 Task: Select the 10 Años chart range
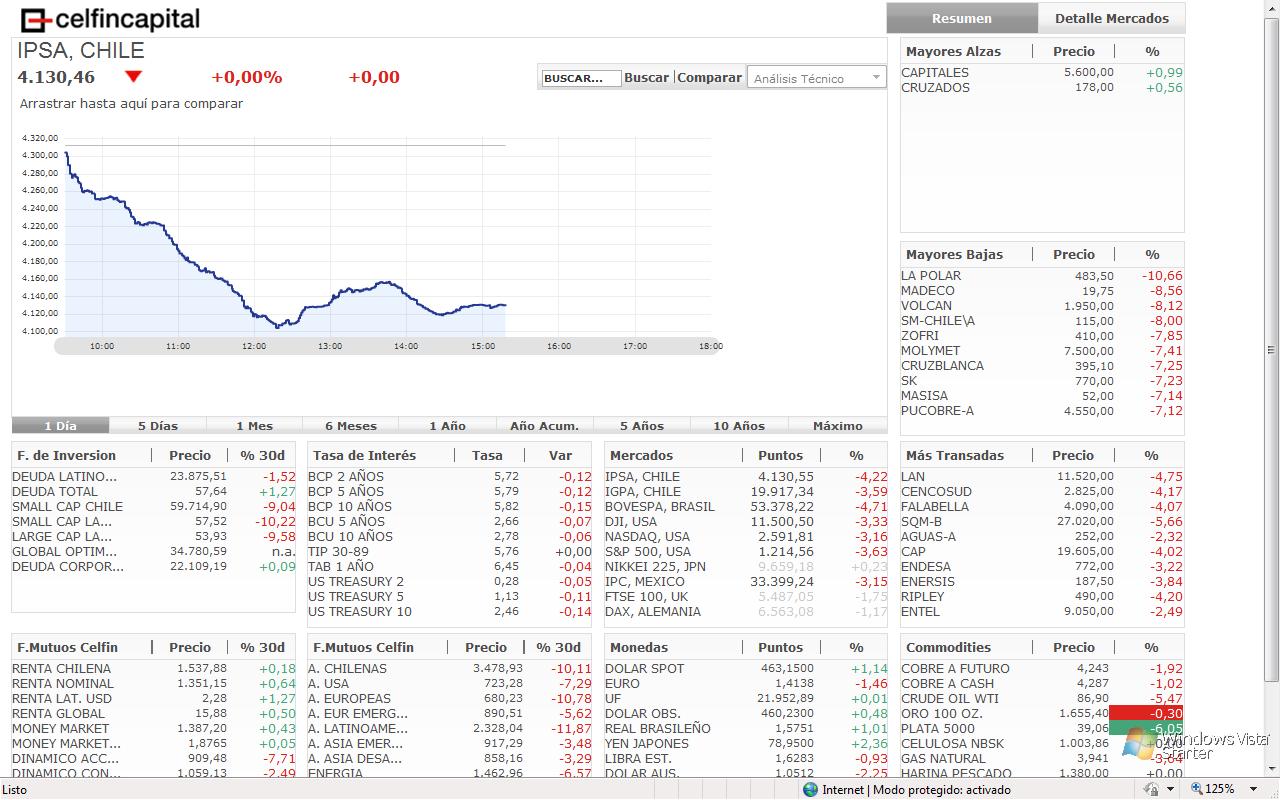[739, 426]
